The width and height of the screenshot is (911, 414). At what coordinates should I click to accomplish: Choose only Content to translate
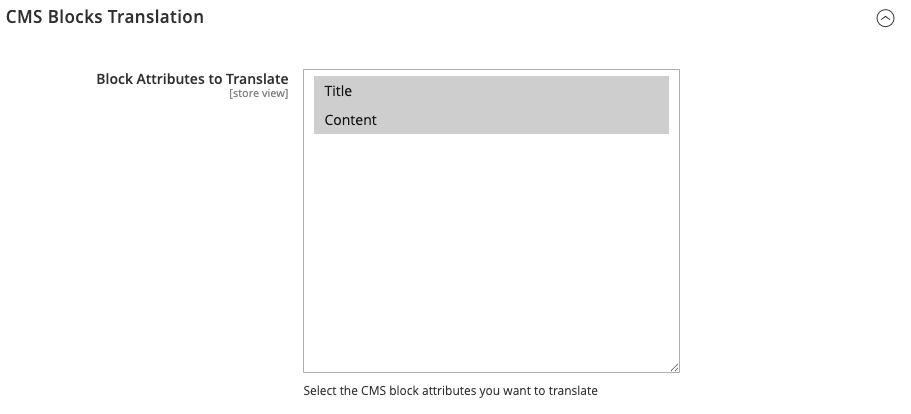490,120
